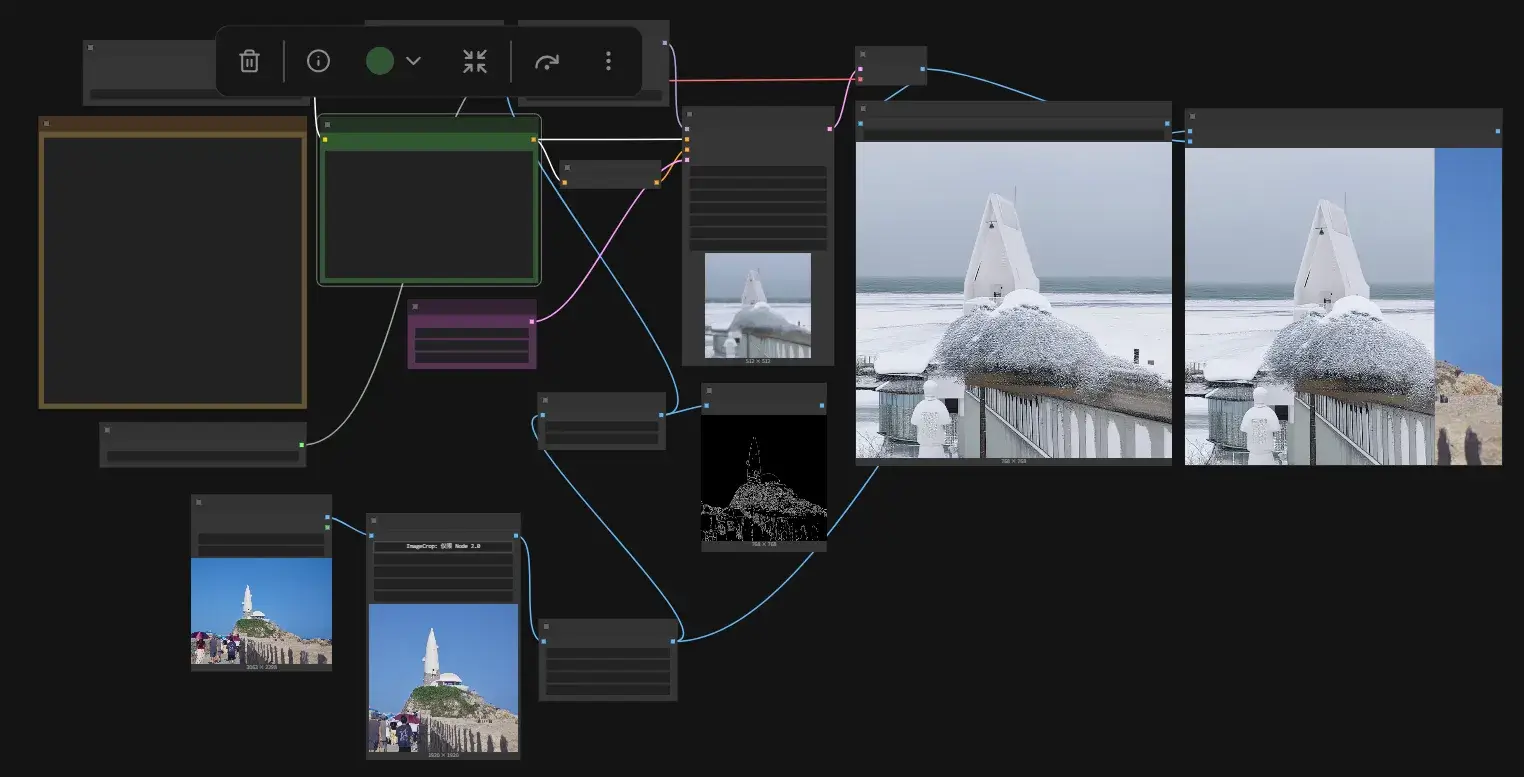Click the orange output port on green node
This screenshot has width=1524, height=777.
[x=534, y=140]
